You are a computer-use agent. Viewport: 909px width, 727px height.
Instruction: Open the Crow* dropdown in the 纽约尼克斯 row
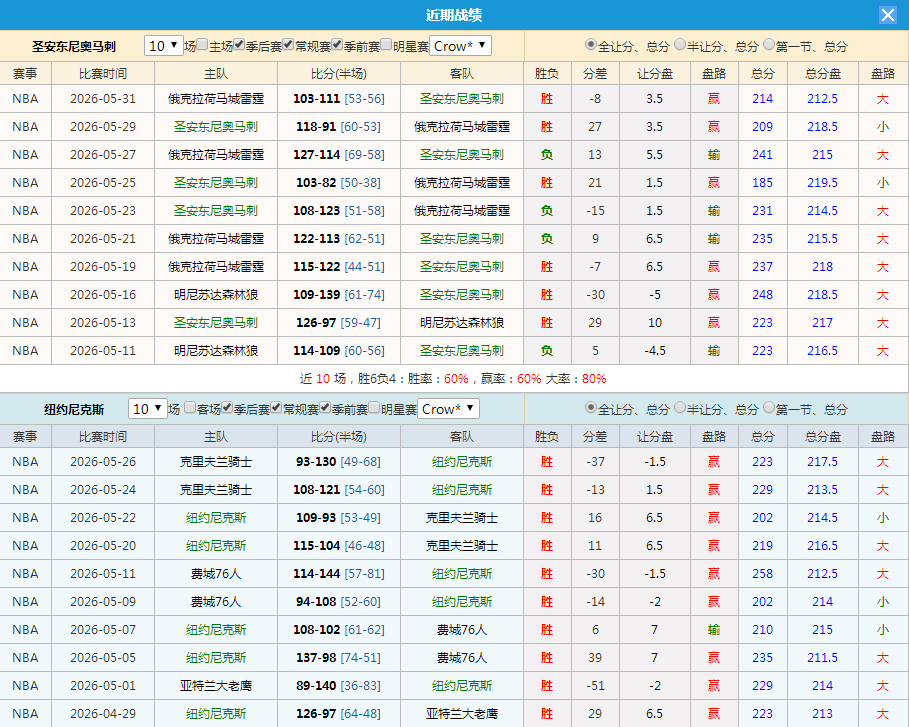click(x=449, y=409)
